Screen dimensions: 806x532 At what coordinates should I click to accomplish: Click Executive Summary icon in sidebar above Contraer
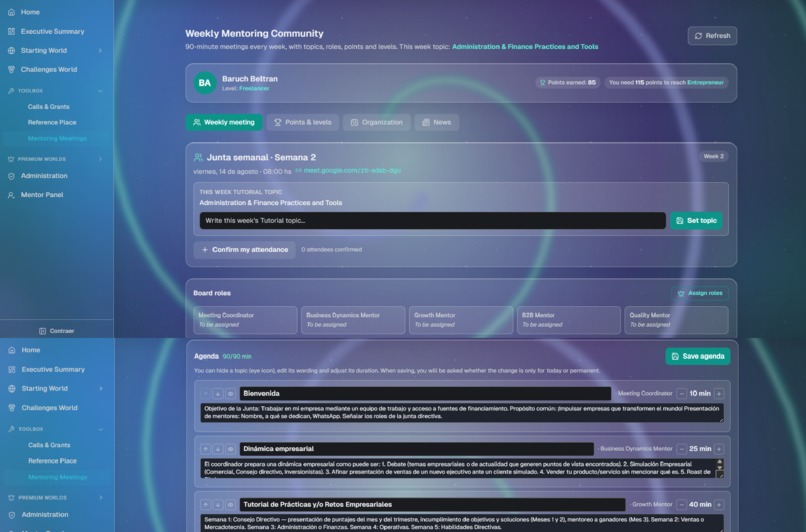coord(11,31)
